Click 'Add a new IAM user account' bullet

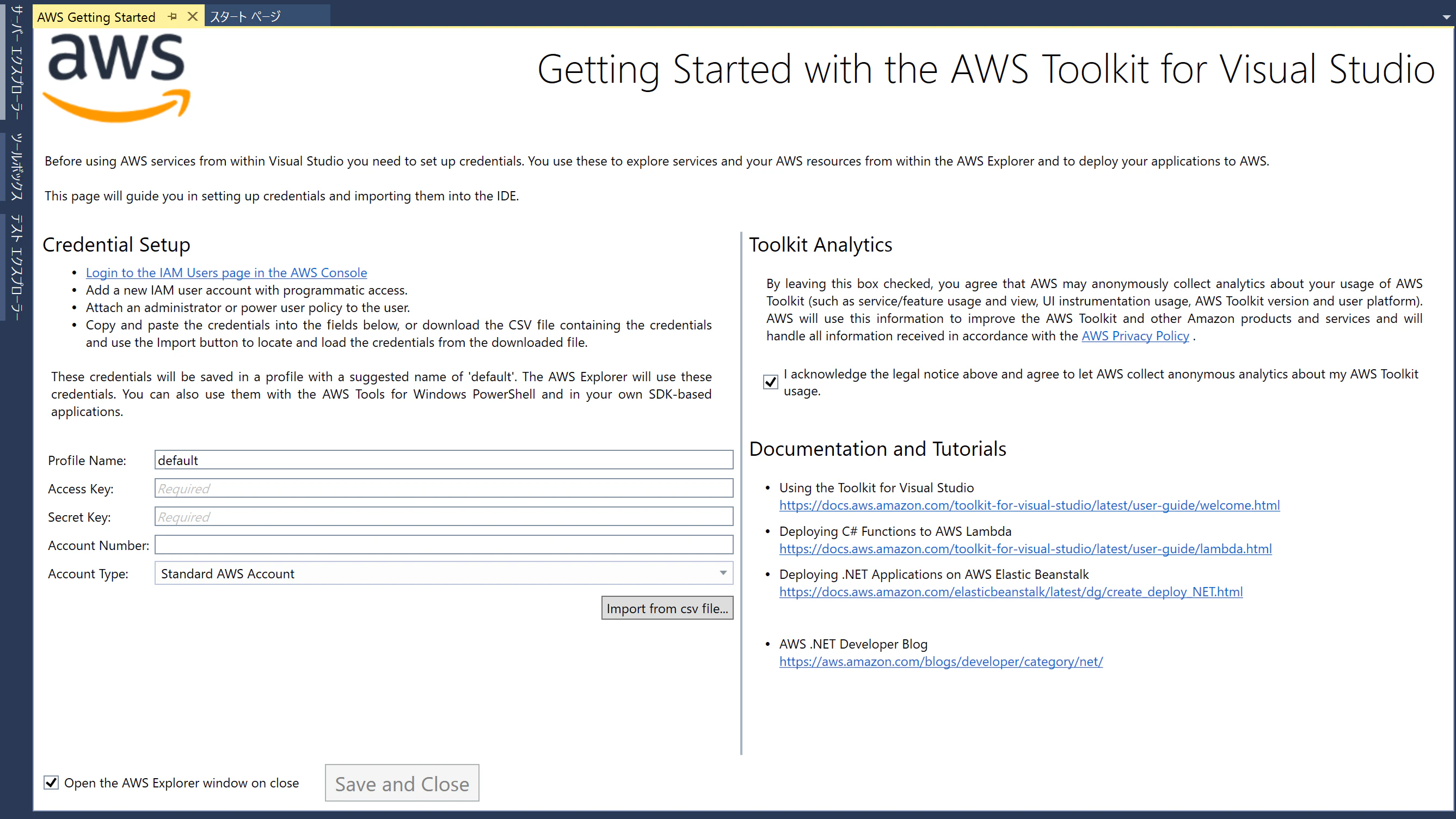[x=247, y=290]
